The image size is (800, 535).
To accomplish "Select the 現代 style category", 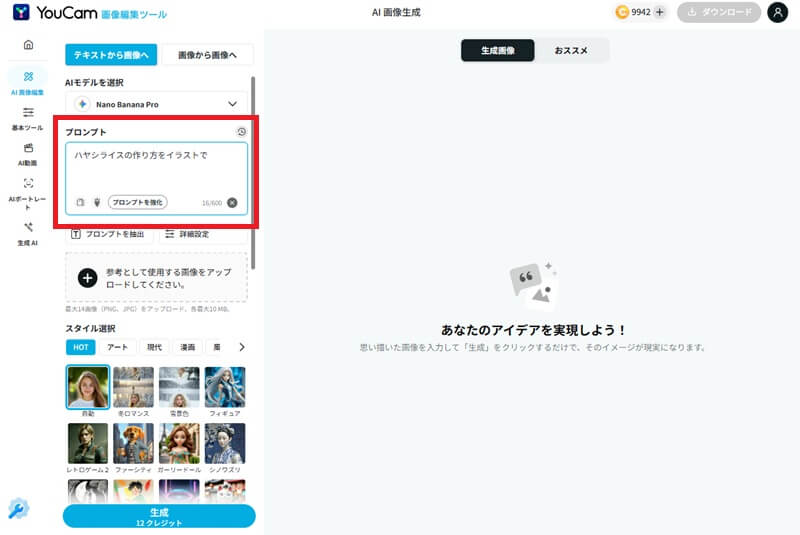I will pyautogui.click(x=154, y=347).
